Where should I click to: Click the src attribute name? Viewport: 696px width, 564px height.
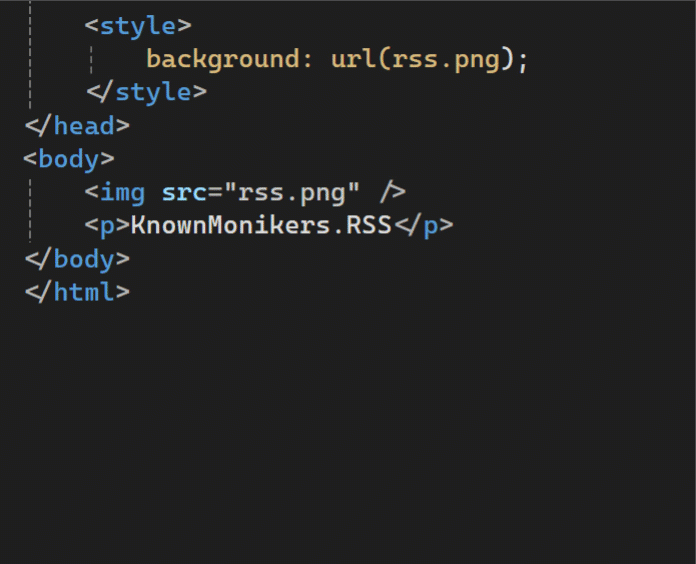pos(184,192)
